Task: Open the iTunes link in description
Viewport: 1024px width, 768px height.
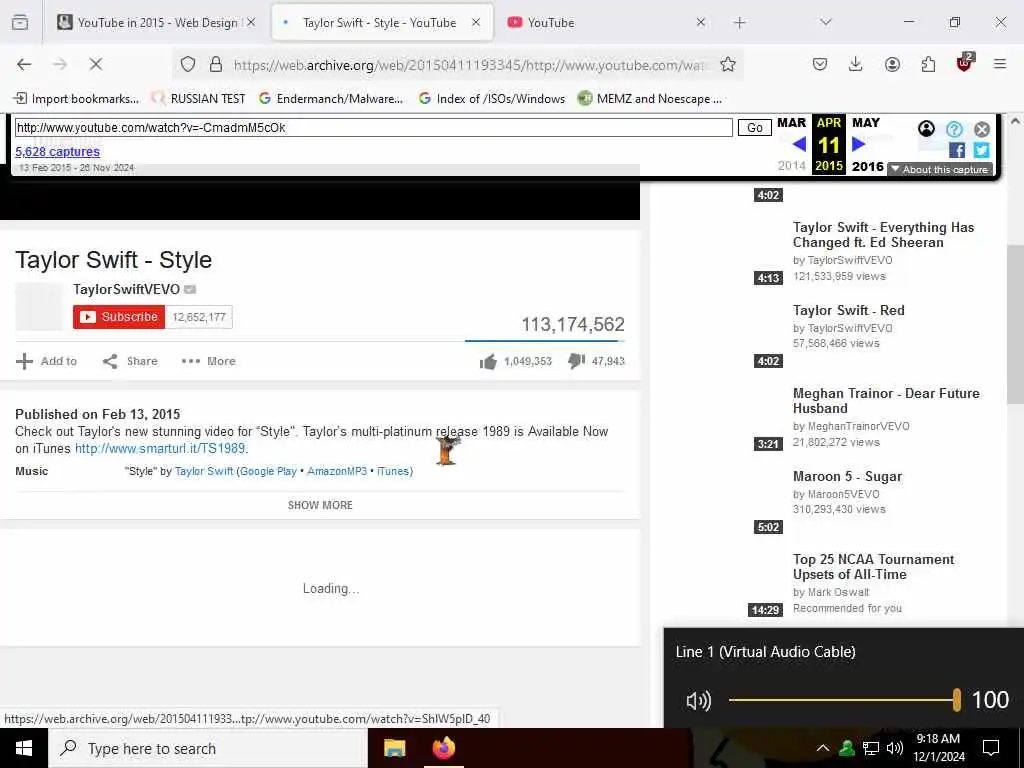Action: 392,471
